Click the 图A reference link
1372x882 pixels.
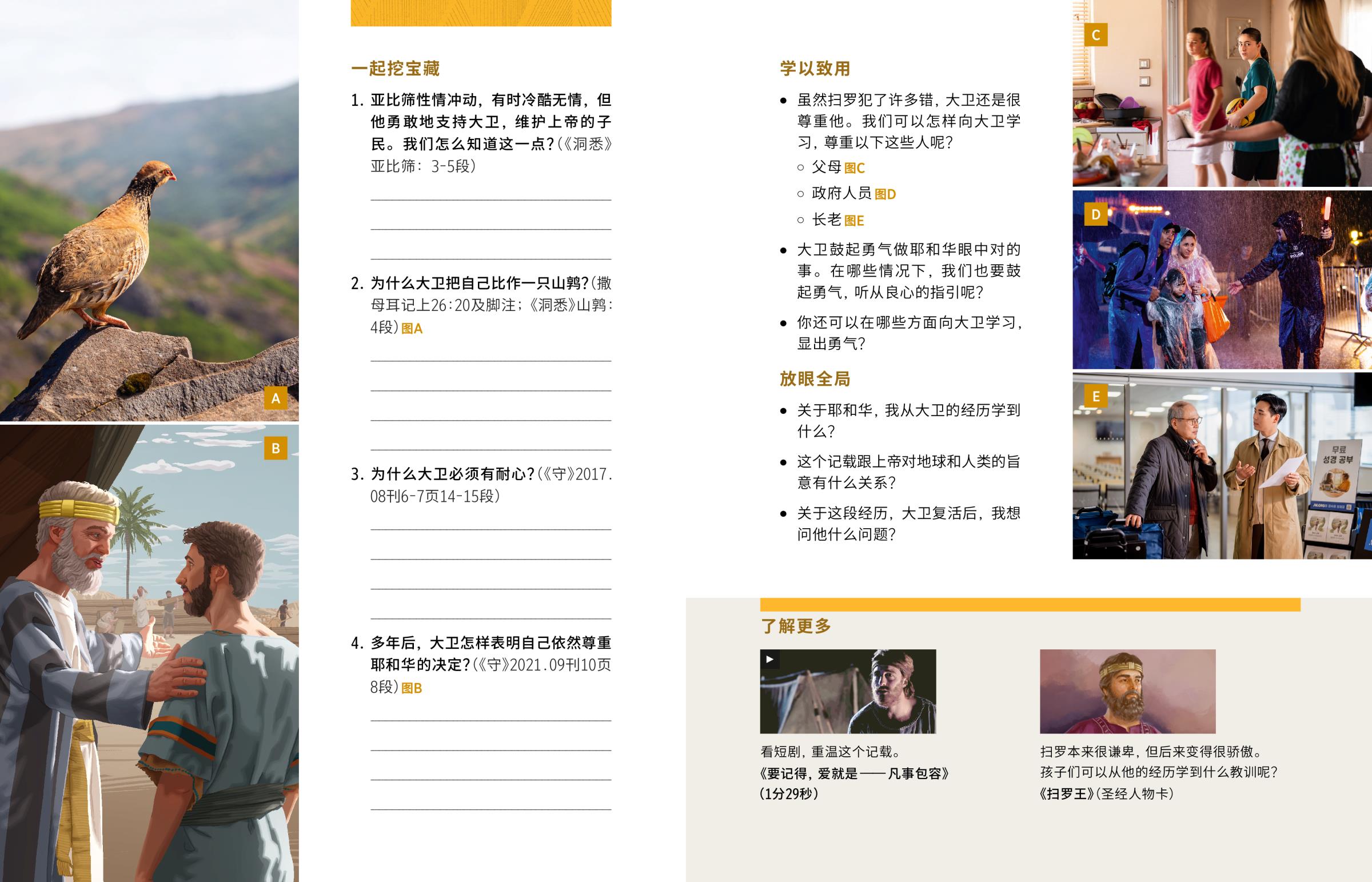tap(412, 329)
